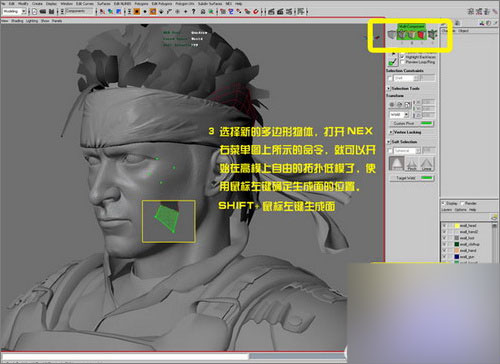Select by hierarchy mode icon

(102, 11)
